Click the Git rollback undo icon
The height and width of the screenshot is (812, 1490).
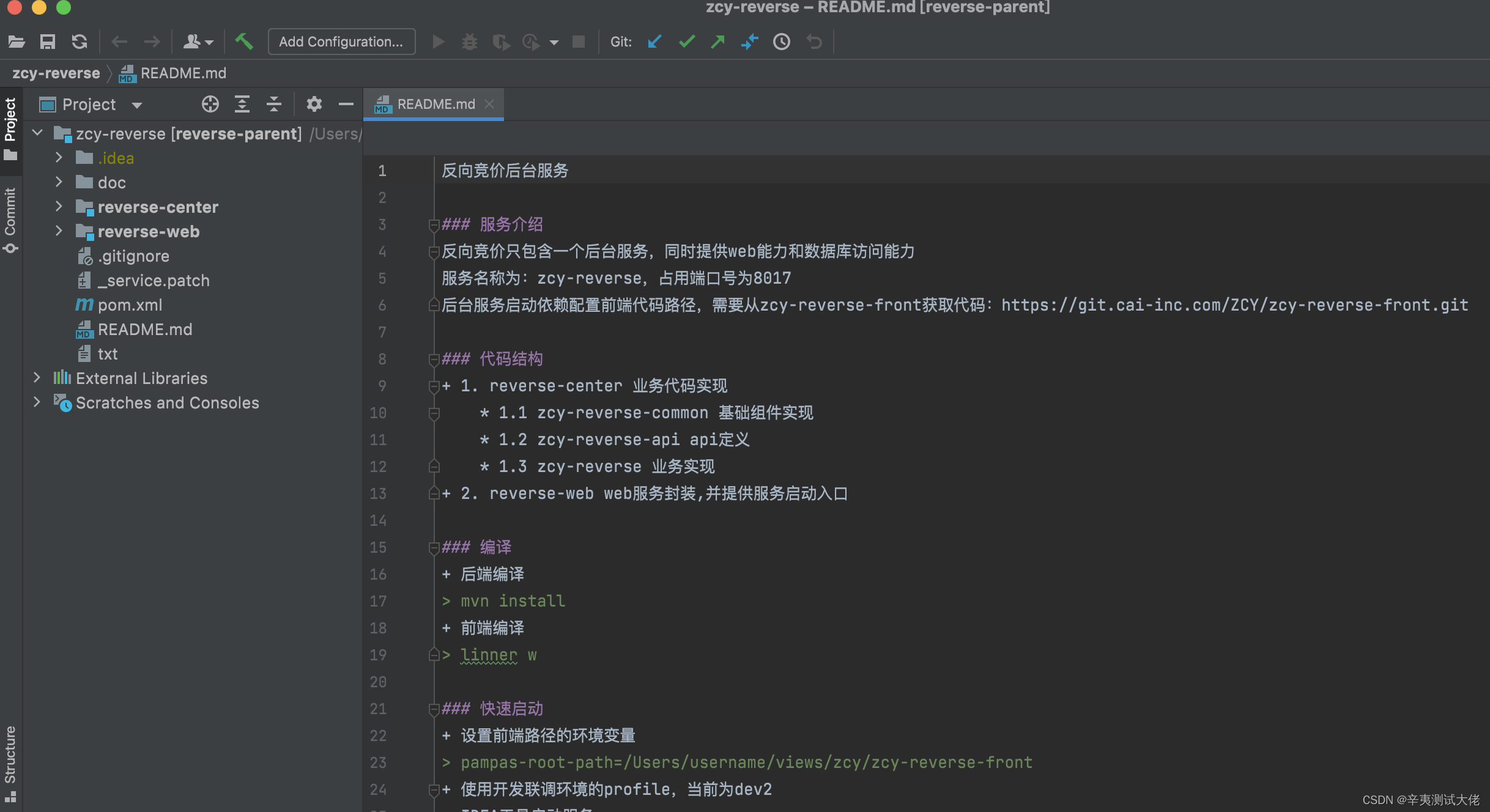pos(814,42)
